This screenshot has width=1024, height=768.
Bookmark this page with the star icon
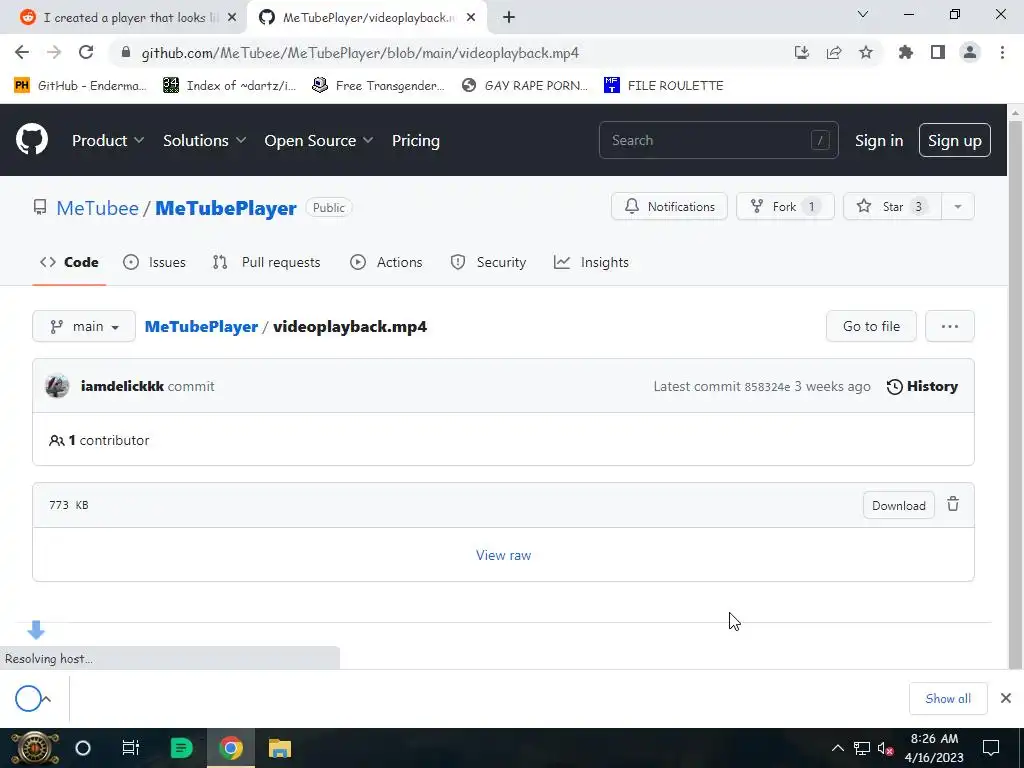click(x=866, y=53)
